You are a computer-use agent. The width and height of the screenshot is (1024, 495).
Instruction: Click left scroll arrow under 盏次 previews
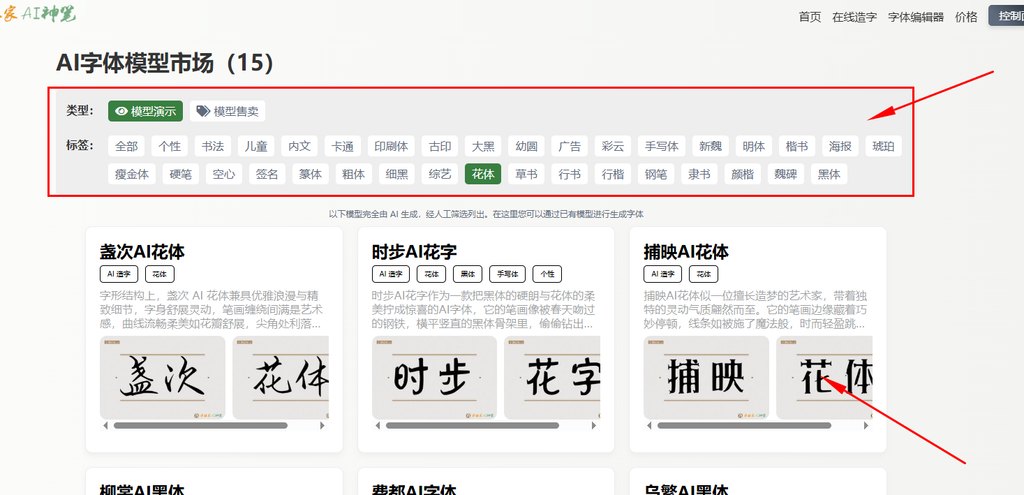coord(105,425)
